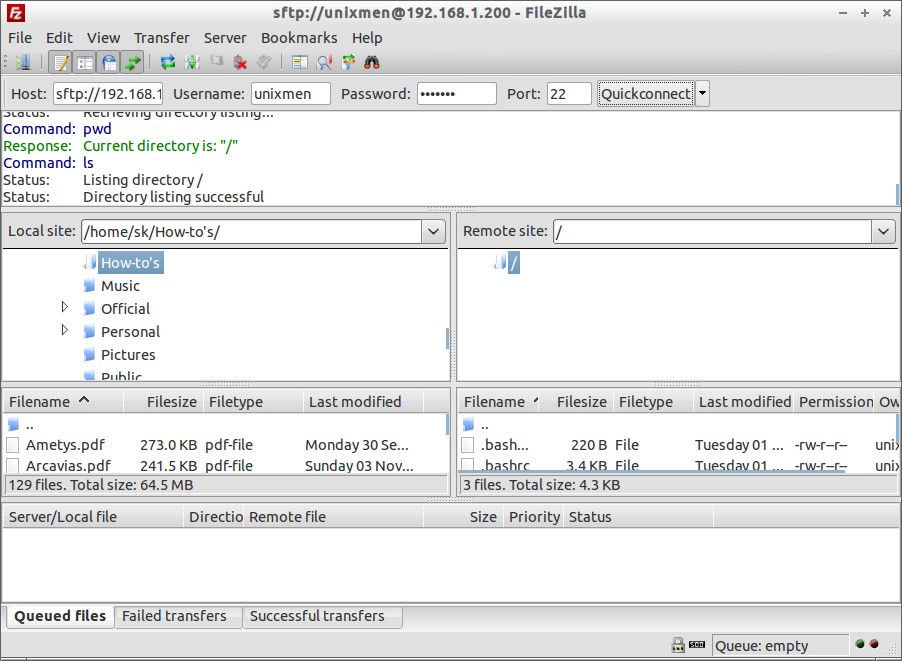The height and width of the screenshot is (661, 902).
Task: Click the Pictures folder icon
Action: 89,354
